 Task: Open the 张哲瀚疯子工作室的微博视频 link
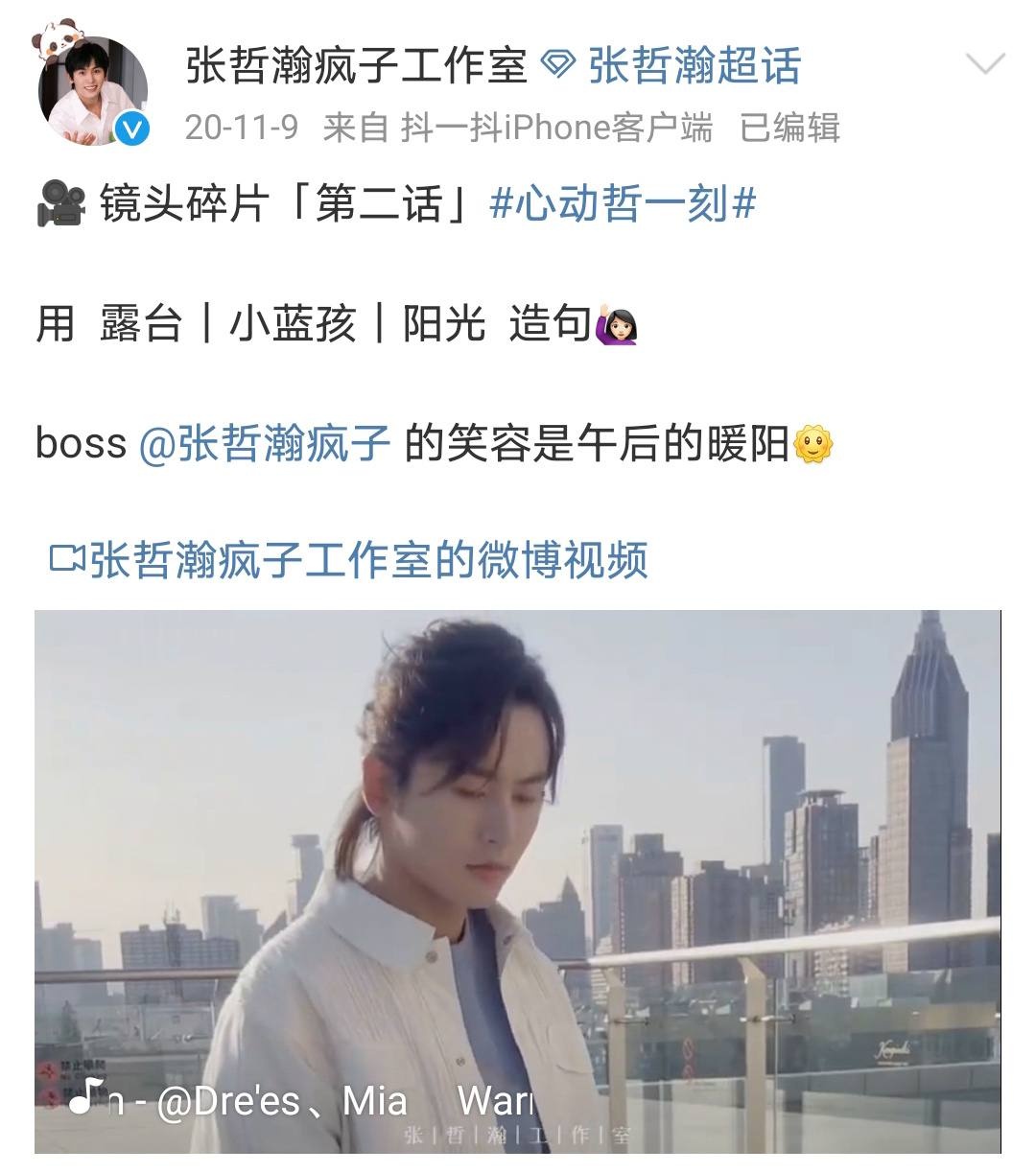click(x=368, y=560)
